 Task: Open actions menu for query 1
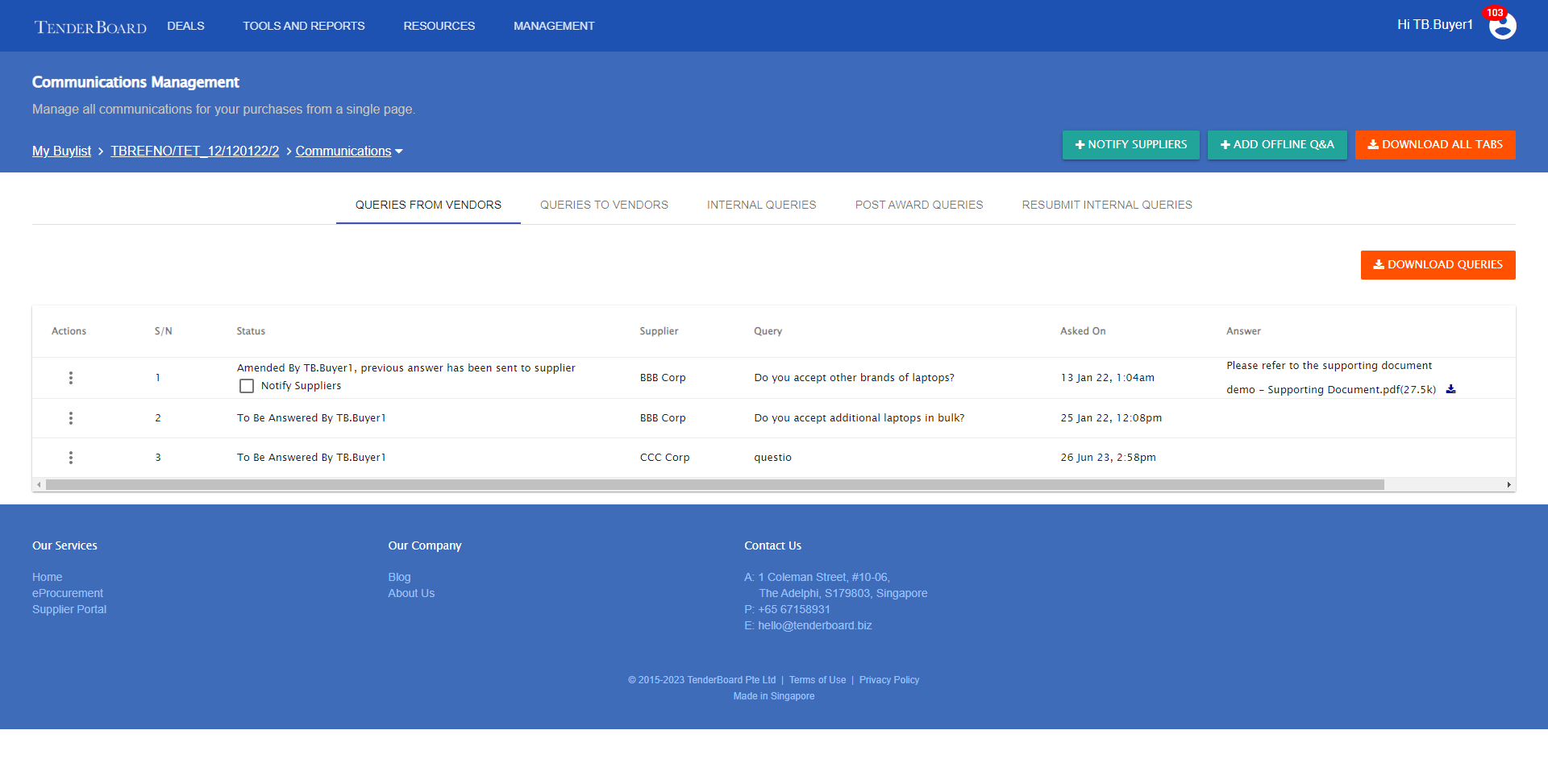pos(71,378)
